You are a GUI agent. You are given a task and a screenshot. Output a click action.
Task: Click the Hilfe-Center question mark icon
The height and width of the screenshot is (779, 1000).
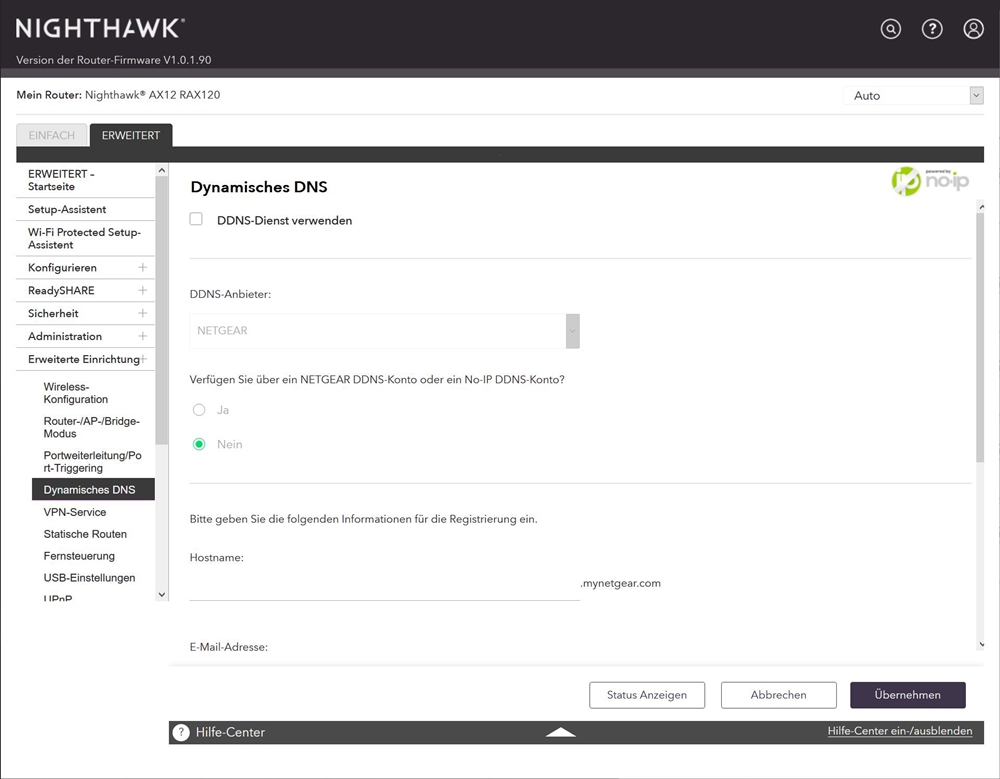pos(181,732)
